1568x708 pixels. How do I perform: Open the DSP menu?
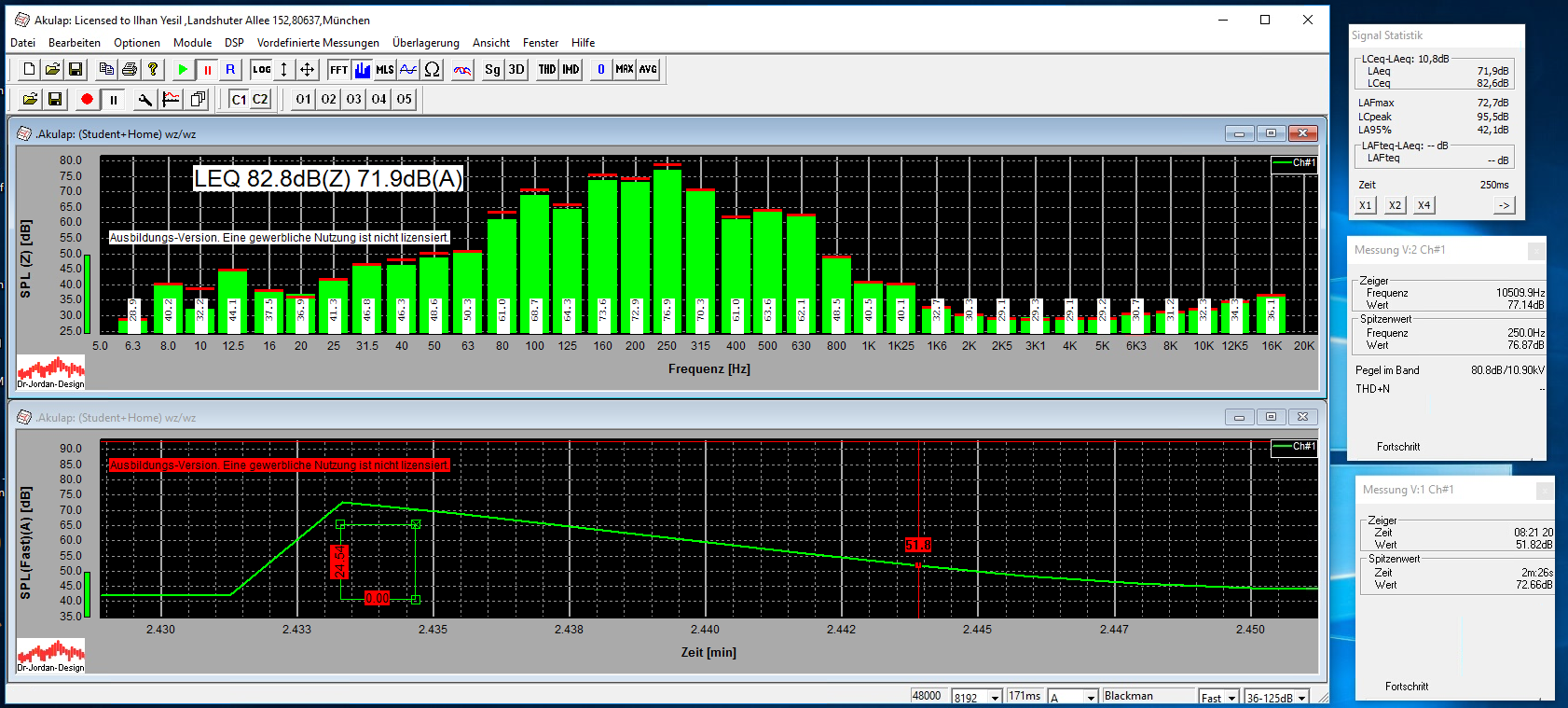click(x=234, y=43)
